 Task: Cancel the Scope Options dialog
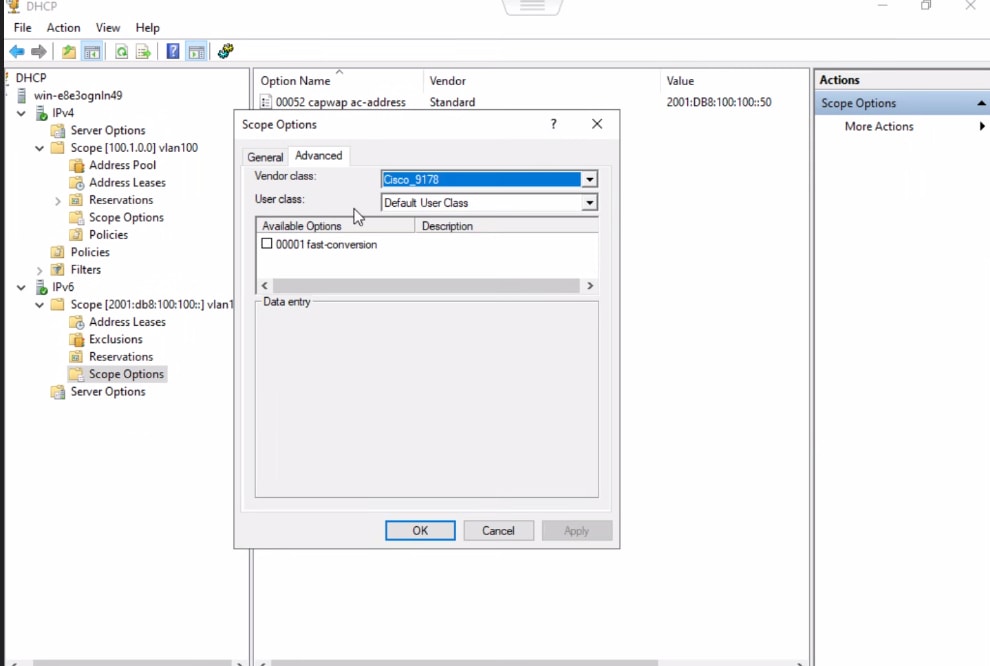click(498, 530)
